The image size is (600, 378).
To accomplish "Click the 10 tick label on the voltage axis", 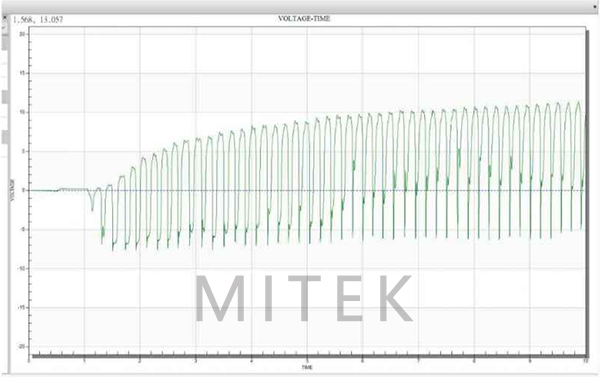I will (x=22, y=112).
